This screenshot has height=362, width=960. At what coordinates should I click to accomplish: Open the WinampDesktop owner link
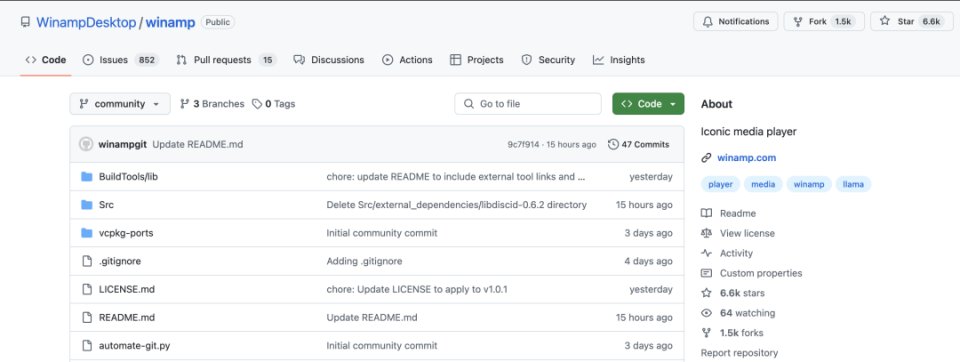click(86, 23)
